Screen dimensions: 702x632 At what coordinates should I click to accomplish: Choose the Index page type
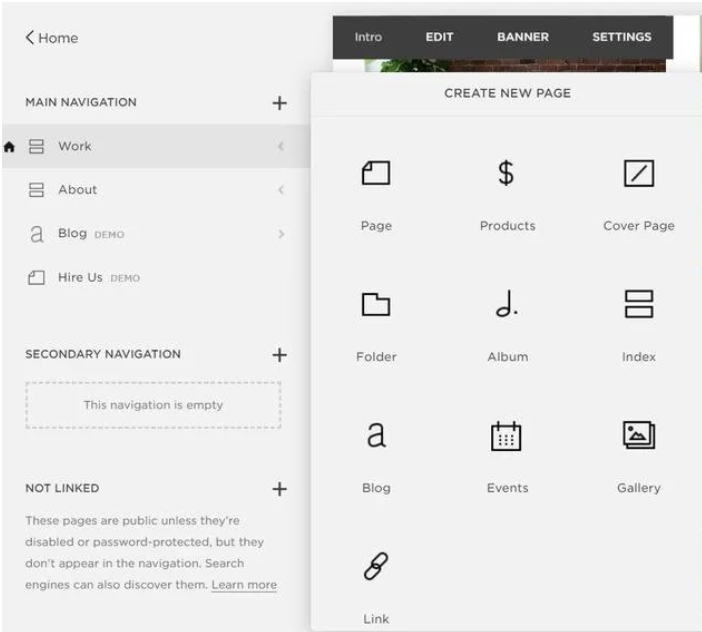point(638,304)
